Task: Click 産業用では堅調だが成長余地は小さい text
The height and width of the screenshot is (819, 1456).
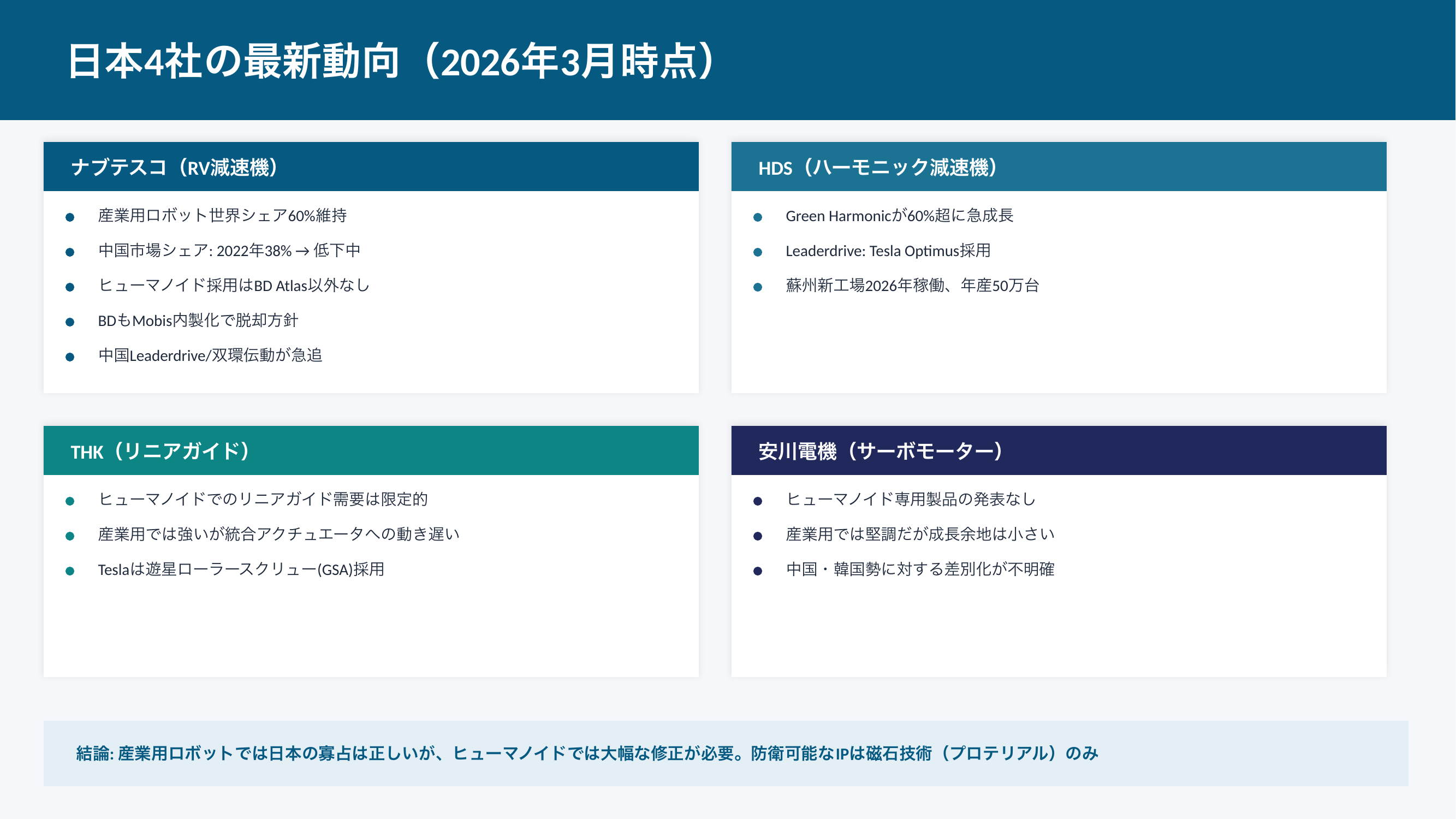Action: (919, 535)
